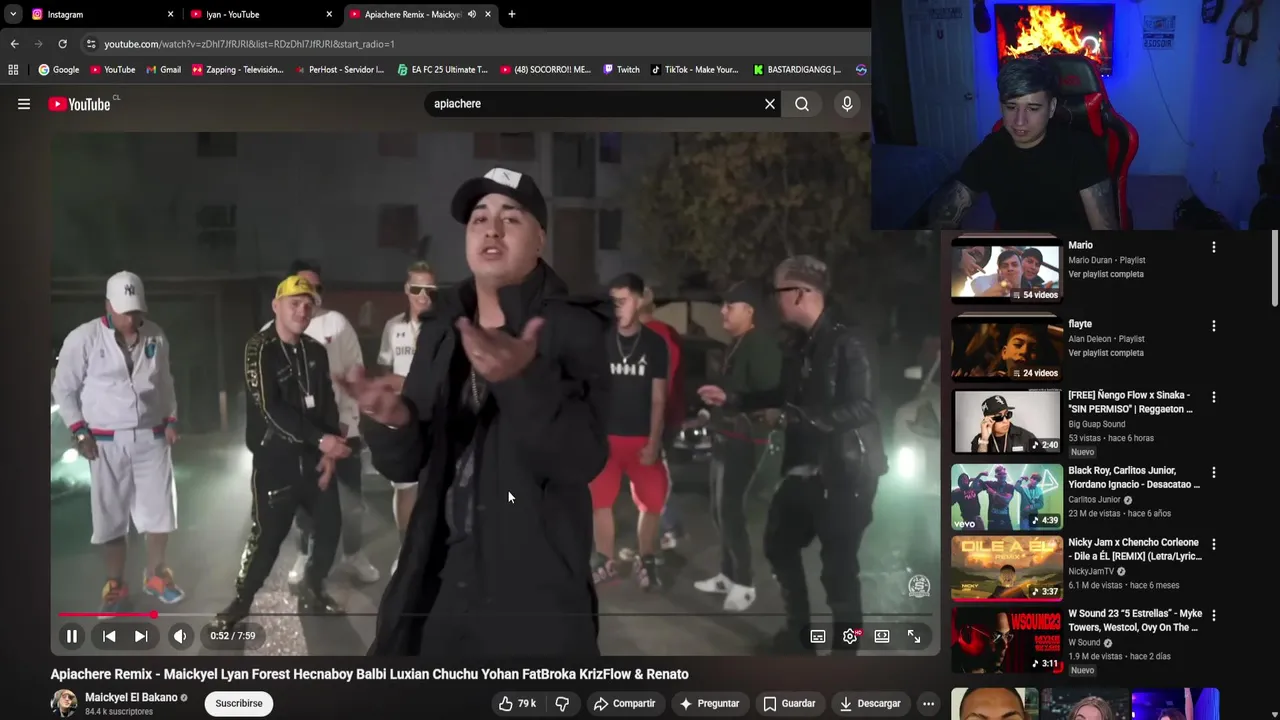The height and width of the screenshot is (720, 1280).
Task: Download the video with Descargar
Action: coord(870,704)
